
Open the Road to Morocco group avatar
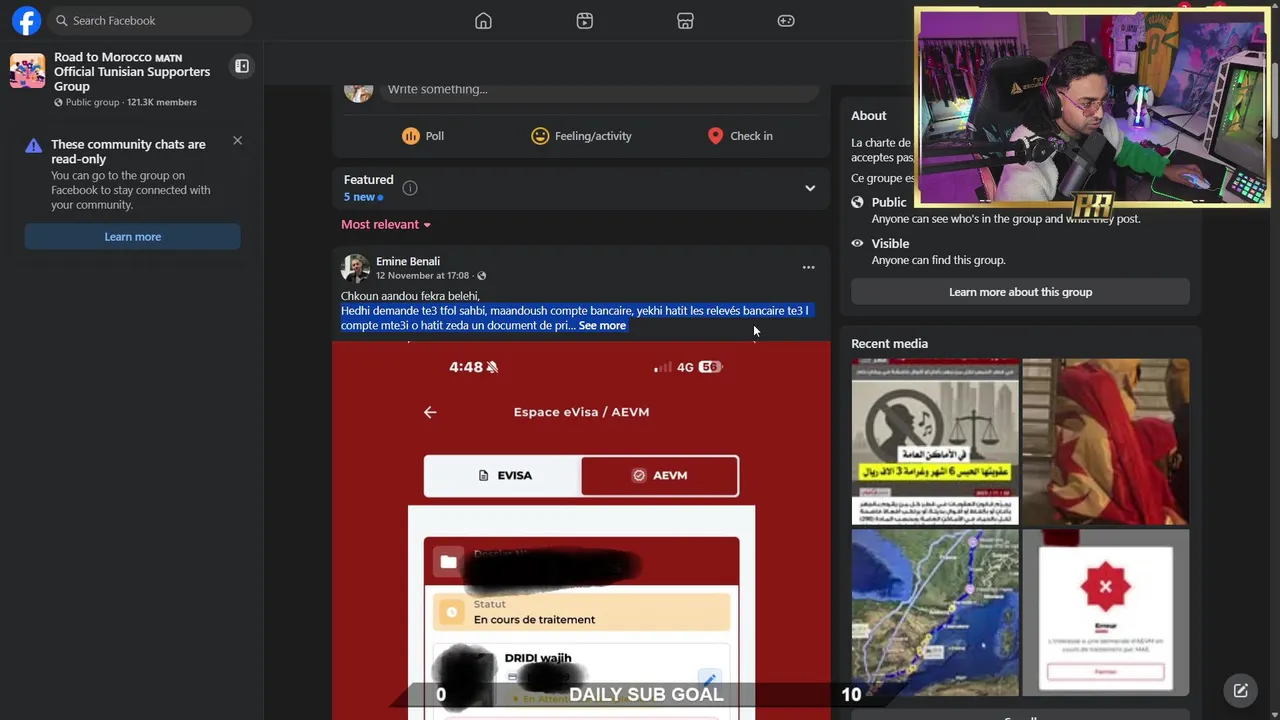click(x=27, y=71)
